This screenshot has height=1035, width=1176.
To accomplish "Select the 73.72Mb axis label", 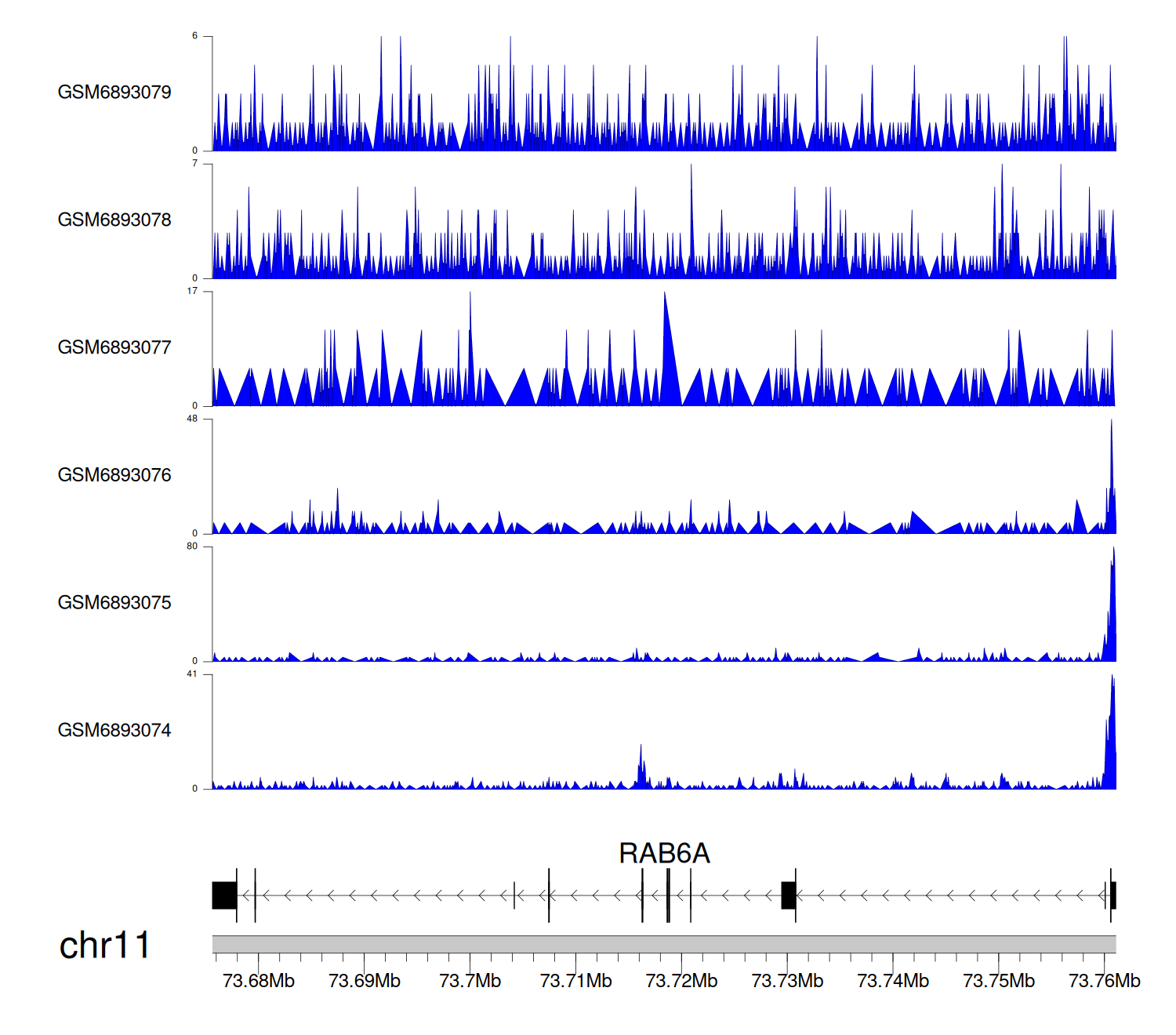I will click(x=681, y=981).
